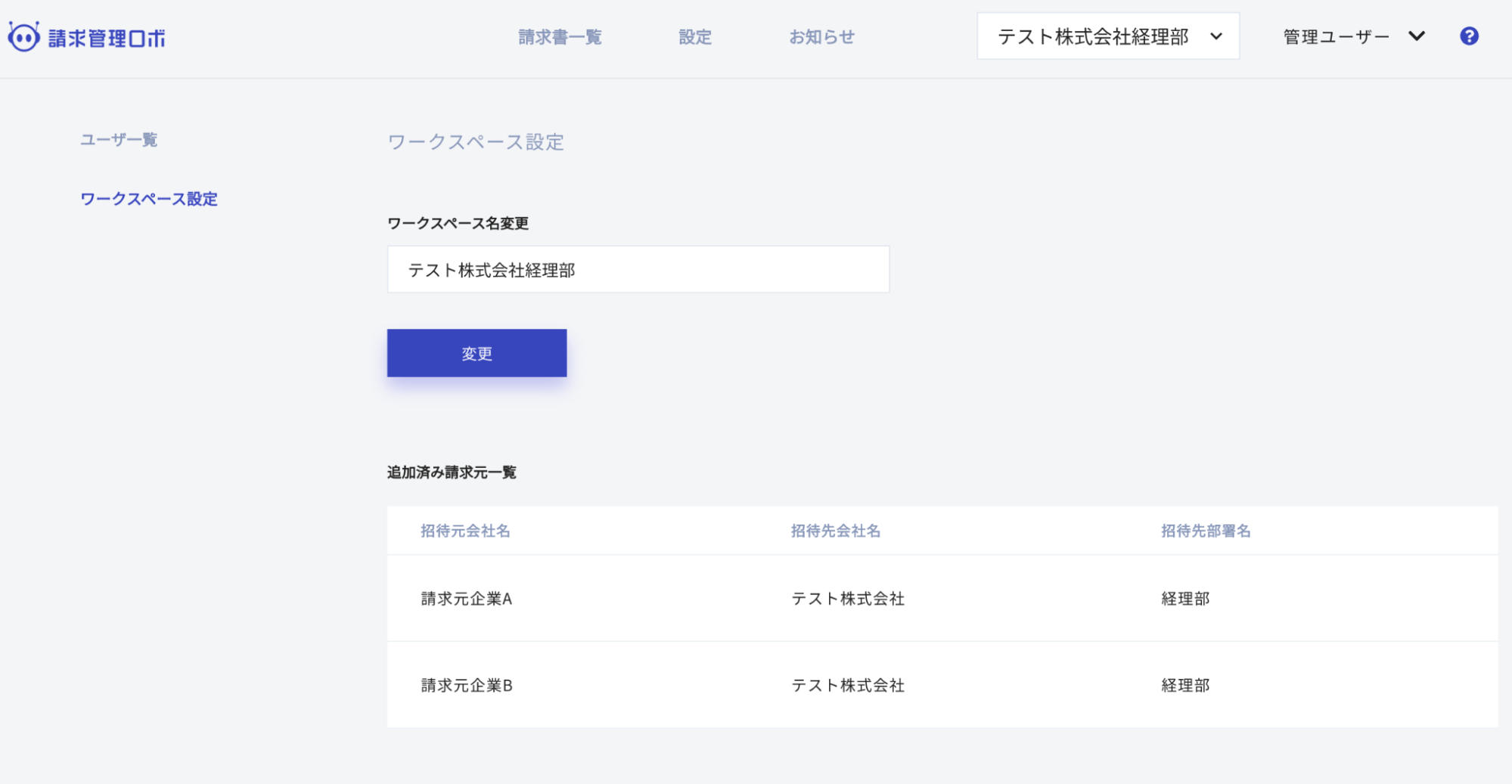Expand the workspace selector showing テスト株式会社経理部
The height and width of the screenshot is (784, 1512).
pyautogui.click(x=1107, y=36)
